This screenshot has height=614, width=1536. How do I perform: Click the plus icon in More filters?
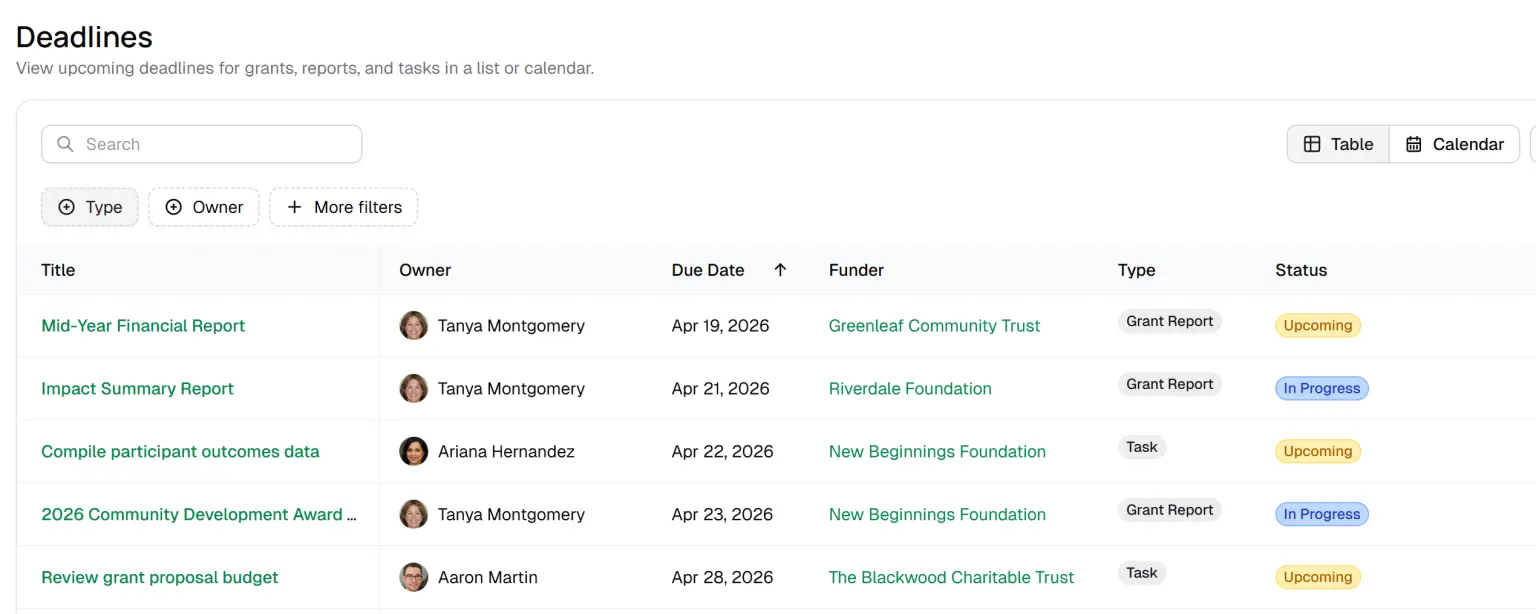[x=294, y=207]
